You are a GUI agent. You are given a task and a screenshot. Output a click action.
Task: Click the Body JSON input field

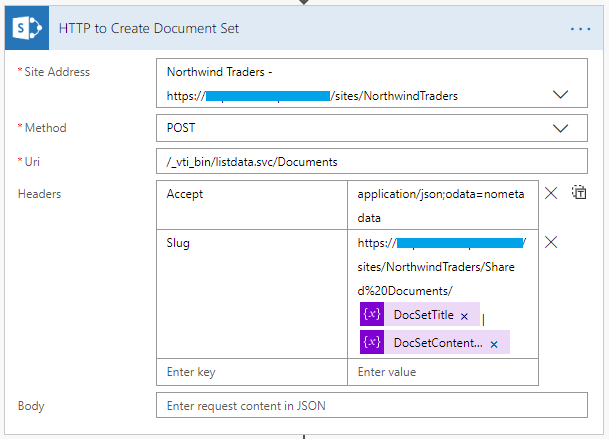click(x=372, y=405)
